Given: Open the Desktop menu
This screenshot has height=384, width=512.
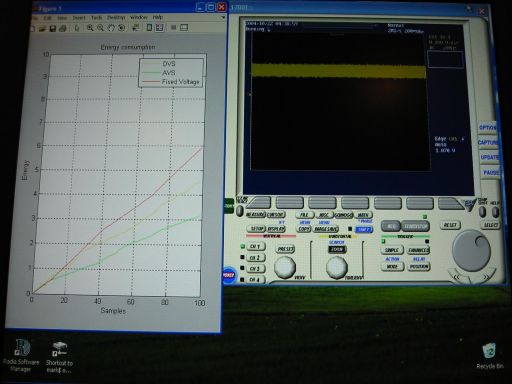Looking at the screenshot, I should point(116,17).
